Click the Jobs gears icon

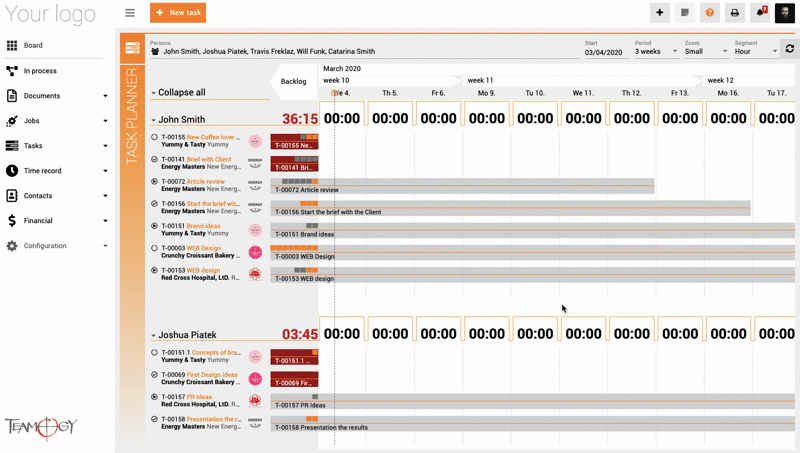(12, 121)
